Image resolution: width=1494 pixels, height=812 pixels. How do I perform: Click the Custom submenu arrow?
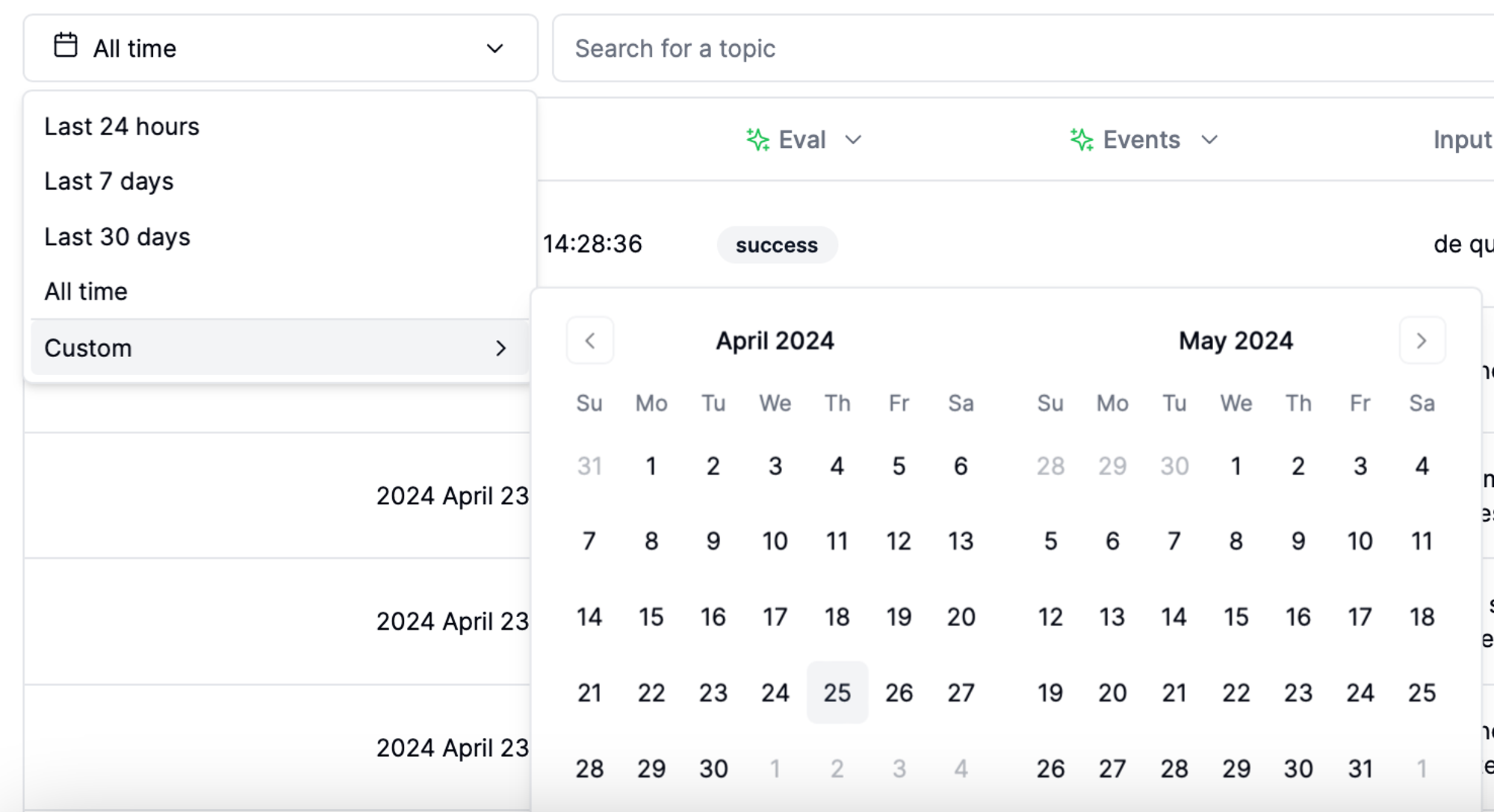coord(500,348)
